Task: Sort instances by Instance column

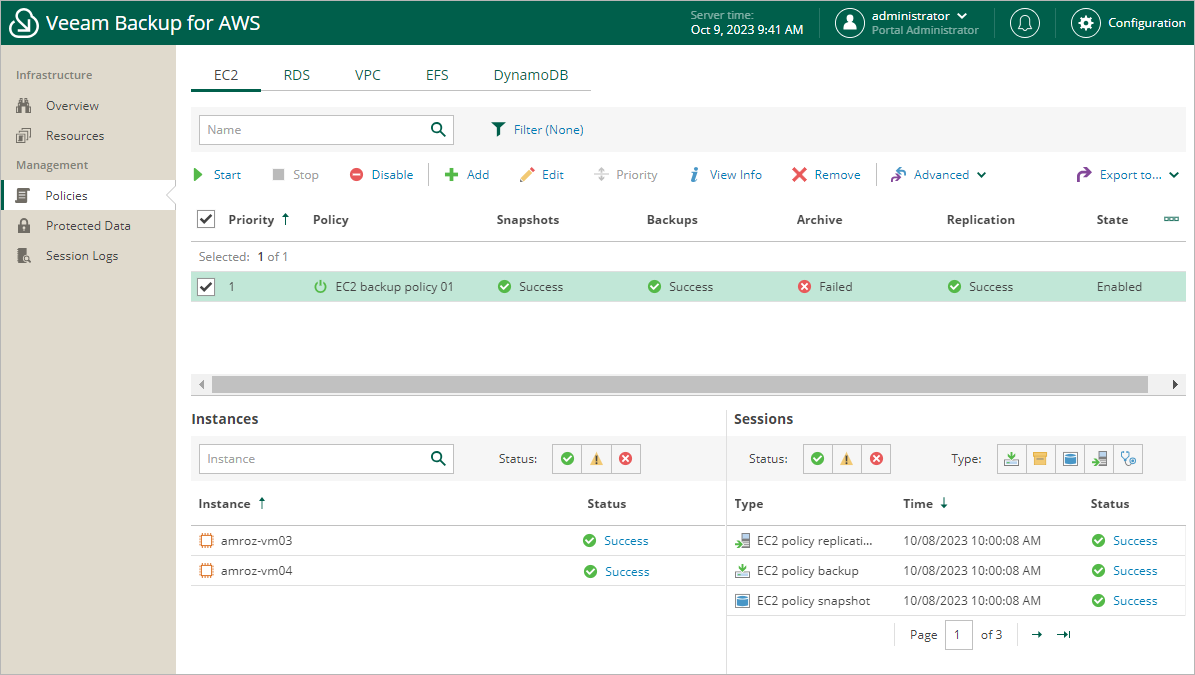Action: (x=232, y=504)
